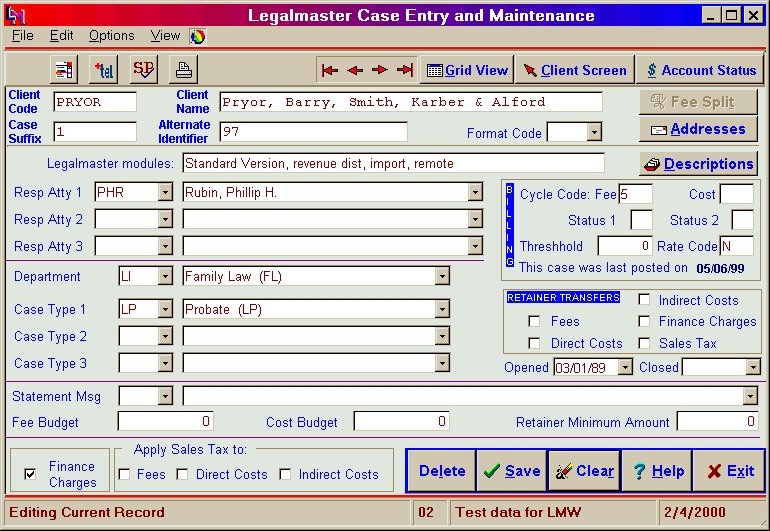Click the Alternate Identifier field
This screenshot has height=531, width=770.
tap(313, 132)
